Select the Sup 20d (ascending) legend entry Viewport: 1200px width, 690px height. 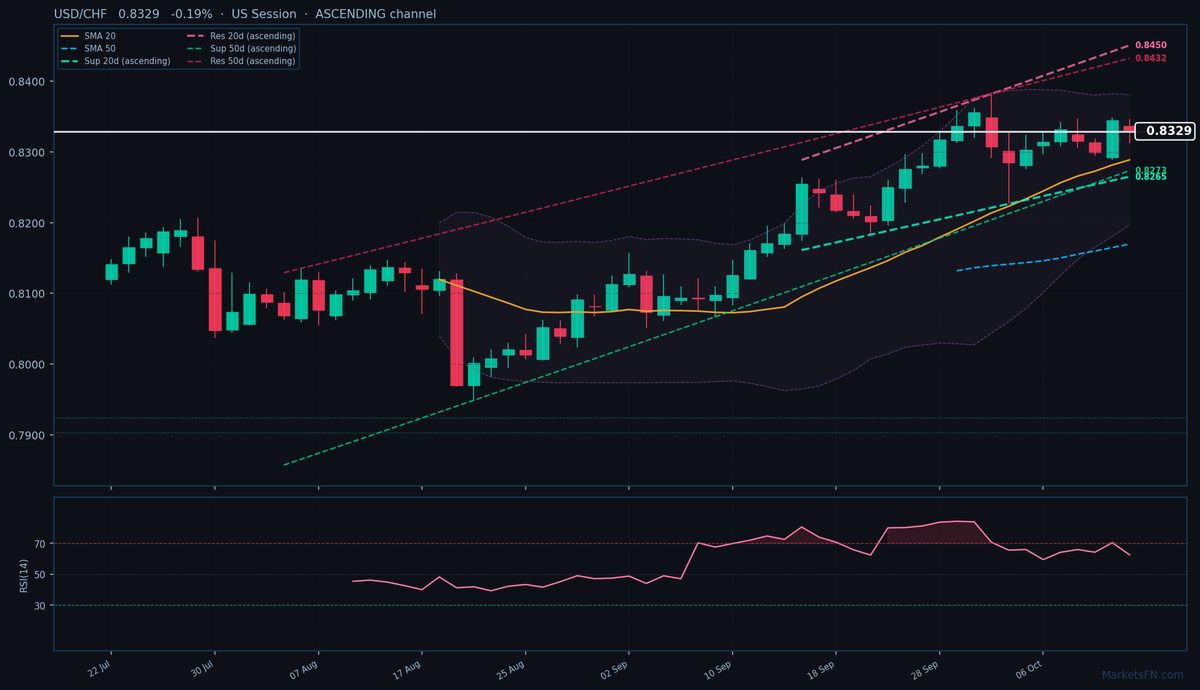point(114,61)
